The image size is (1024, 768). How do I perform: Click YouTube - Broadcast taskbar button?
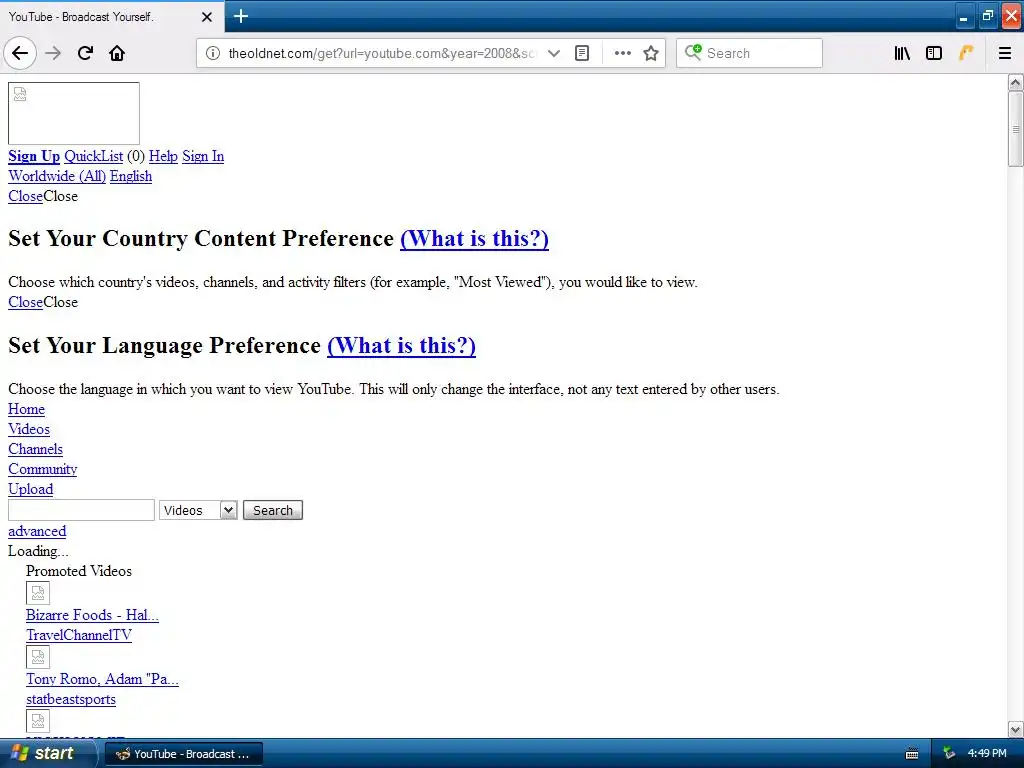(184, 754)
